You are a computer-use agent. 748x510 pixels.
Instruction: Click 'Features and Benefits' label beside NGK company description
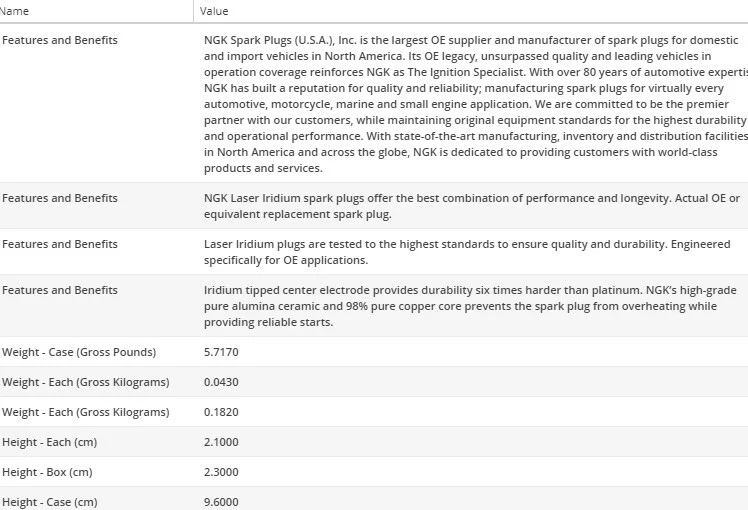[x=60, y=40]
